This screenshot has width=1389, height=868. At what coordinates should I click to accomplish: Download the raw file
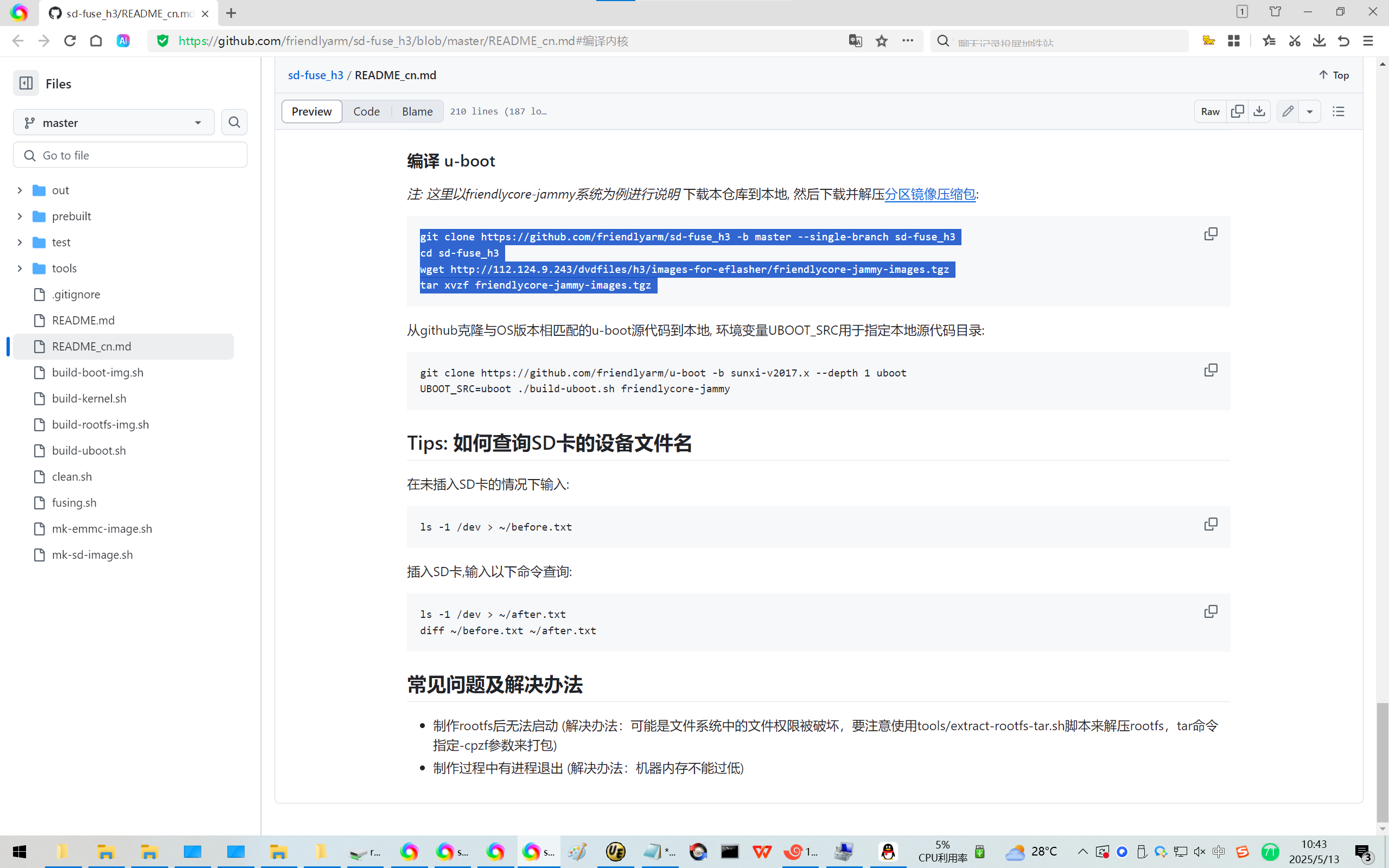pos(1259,111)
